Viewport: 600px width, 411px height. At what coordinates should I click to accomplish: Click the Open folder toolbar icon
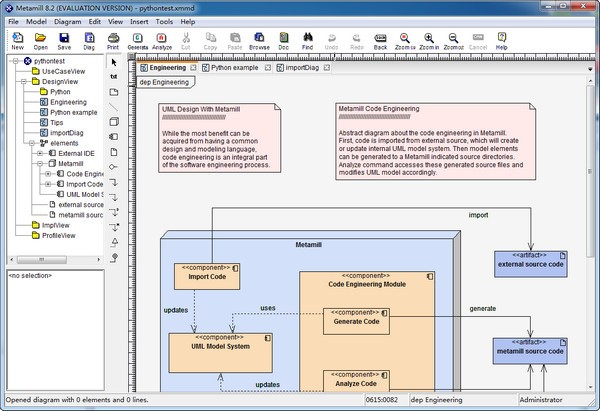point(41,41)
